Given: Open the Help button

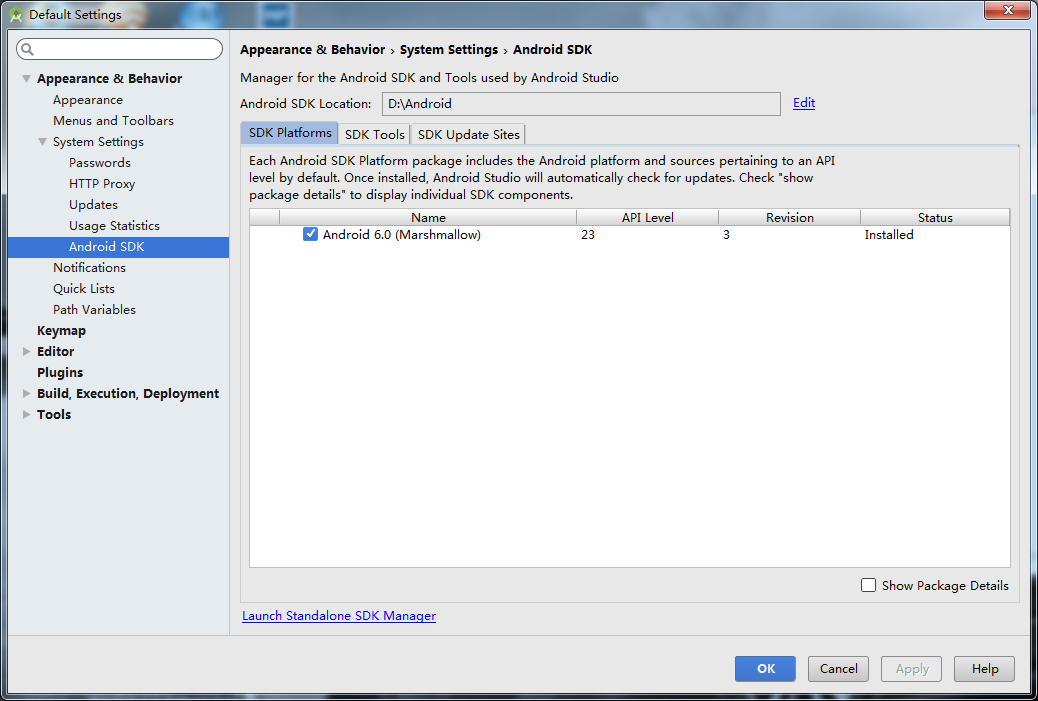Looking at the screenshot, I should tap(984, 669).
